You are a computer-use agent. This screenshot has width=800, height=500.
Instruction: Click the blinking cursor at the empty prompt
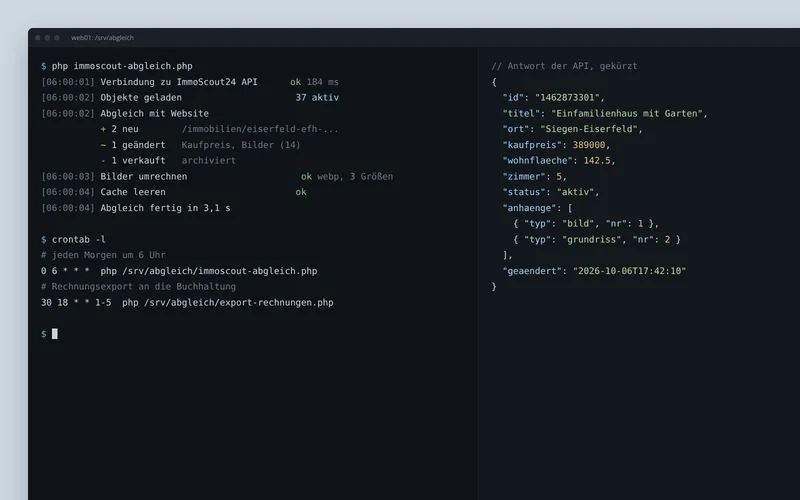click(55, 334)
